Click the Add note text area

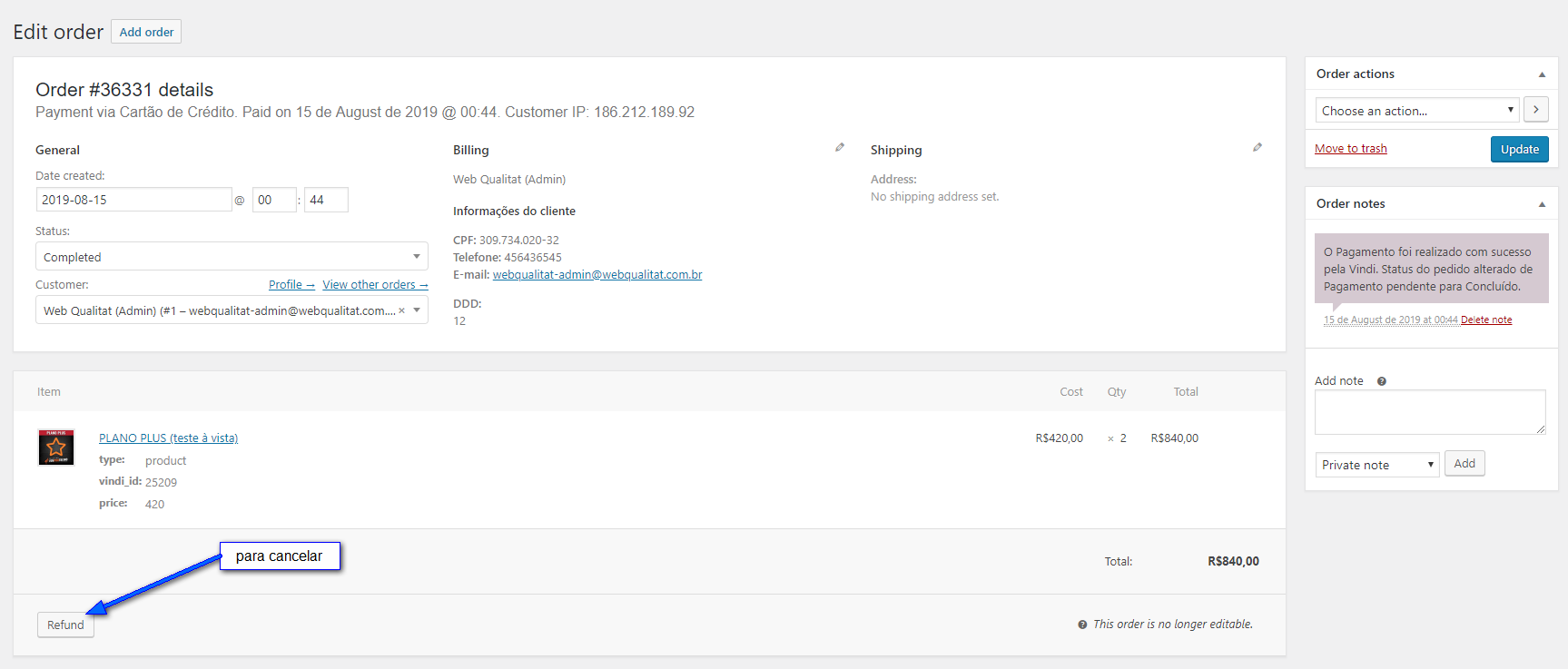[x=1429, y=412]
